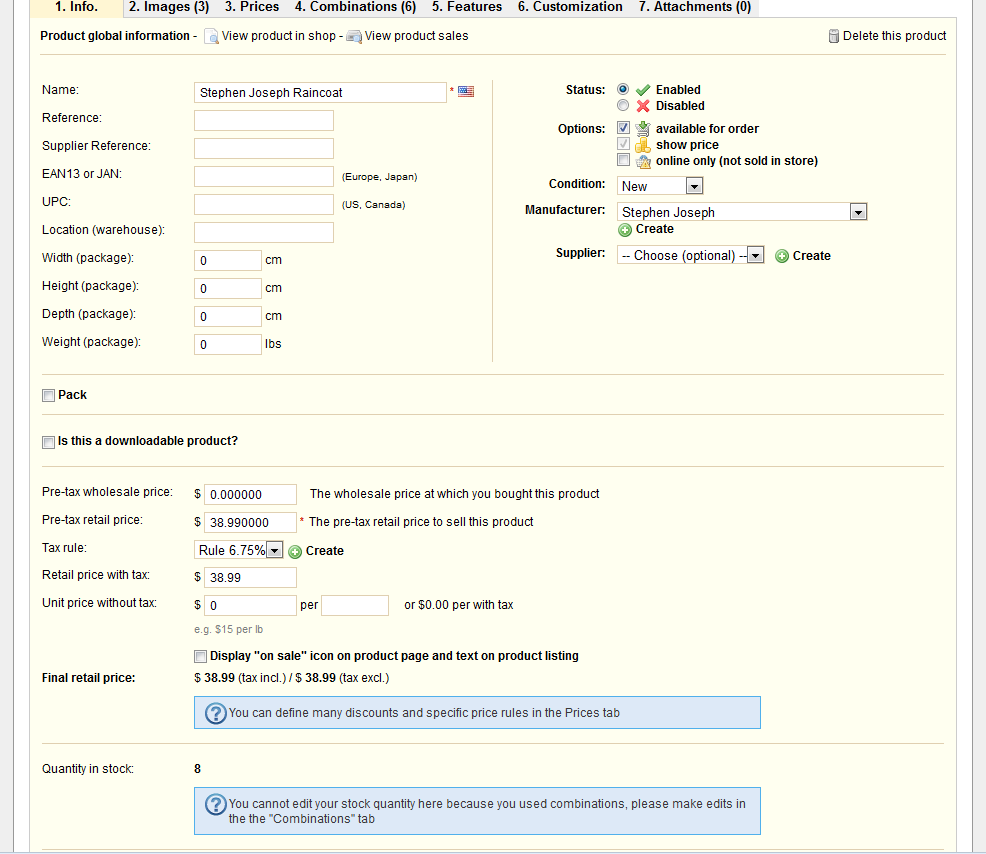Open the 7. Attachments (0) tab
Viewport: 986px width, 854px height.
click(695, 7)
